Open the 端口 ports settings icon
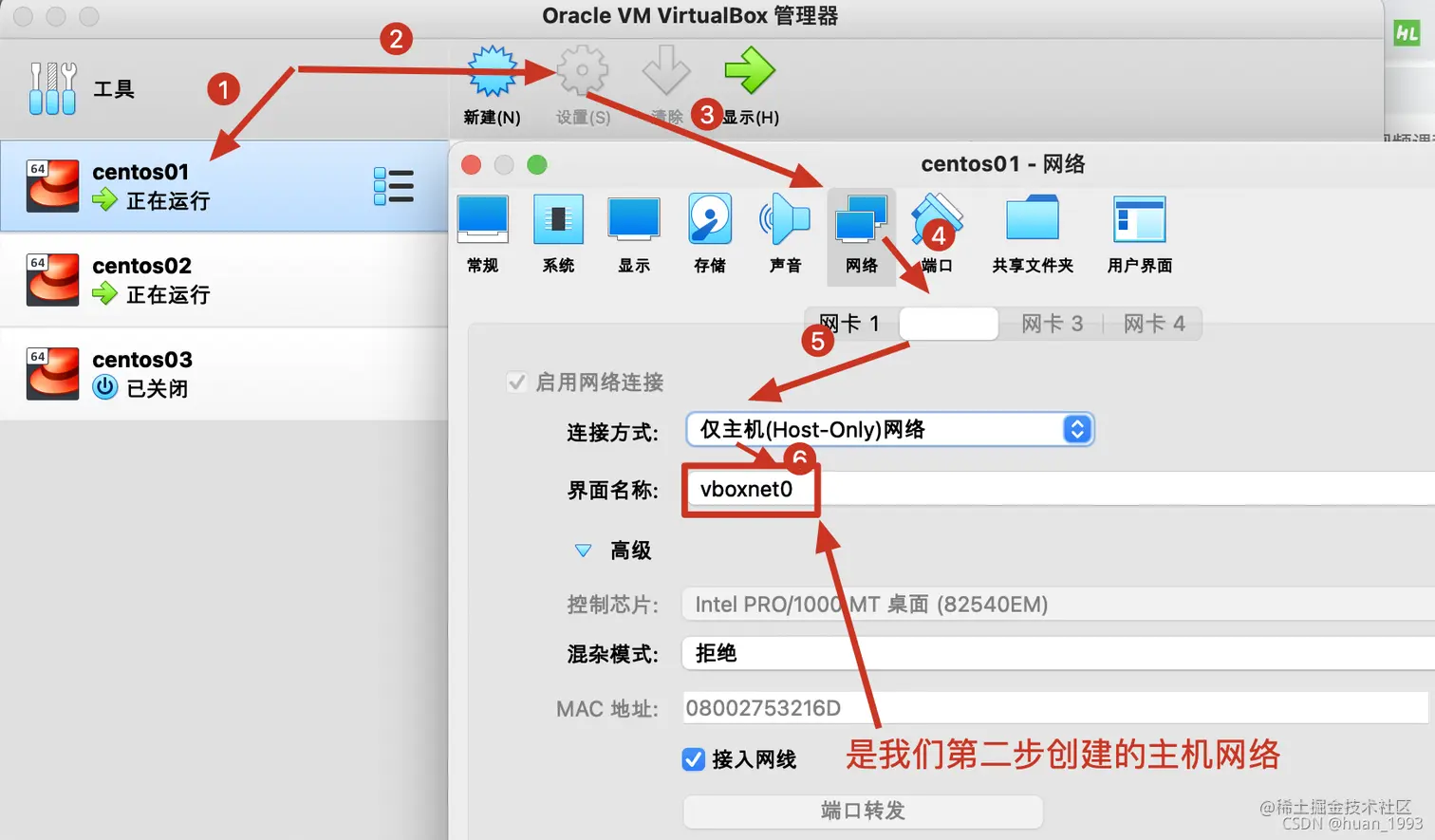The image size is (1435, 840). tap(937, 220)
